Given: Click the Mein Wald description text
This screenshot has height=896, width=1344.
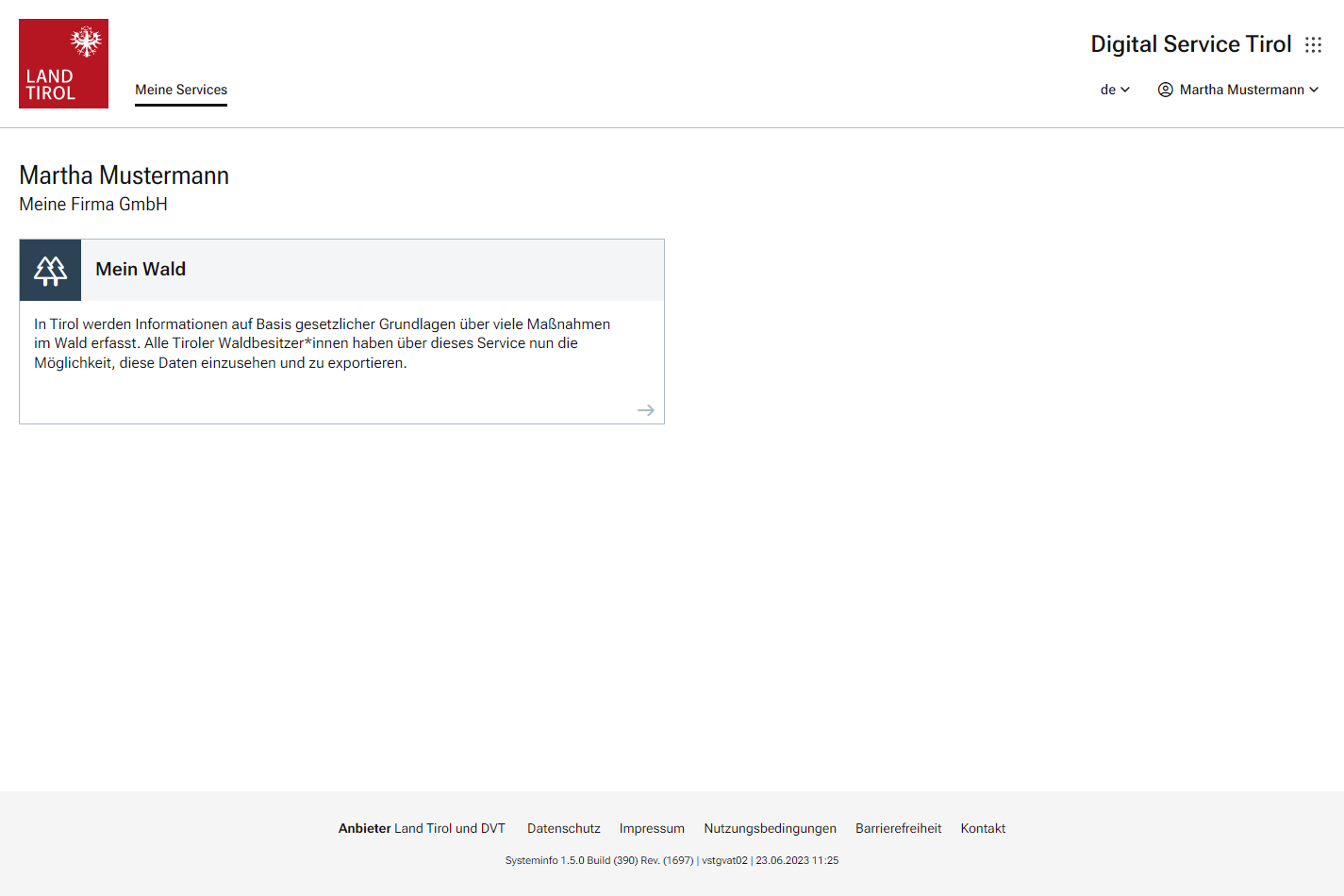Looking at the screenshot, I should pyautogui.click(x=322, y=343).
